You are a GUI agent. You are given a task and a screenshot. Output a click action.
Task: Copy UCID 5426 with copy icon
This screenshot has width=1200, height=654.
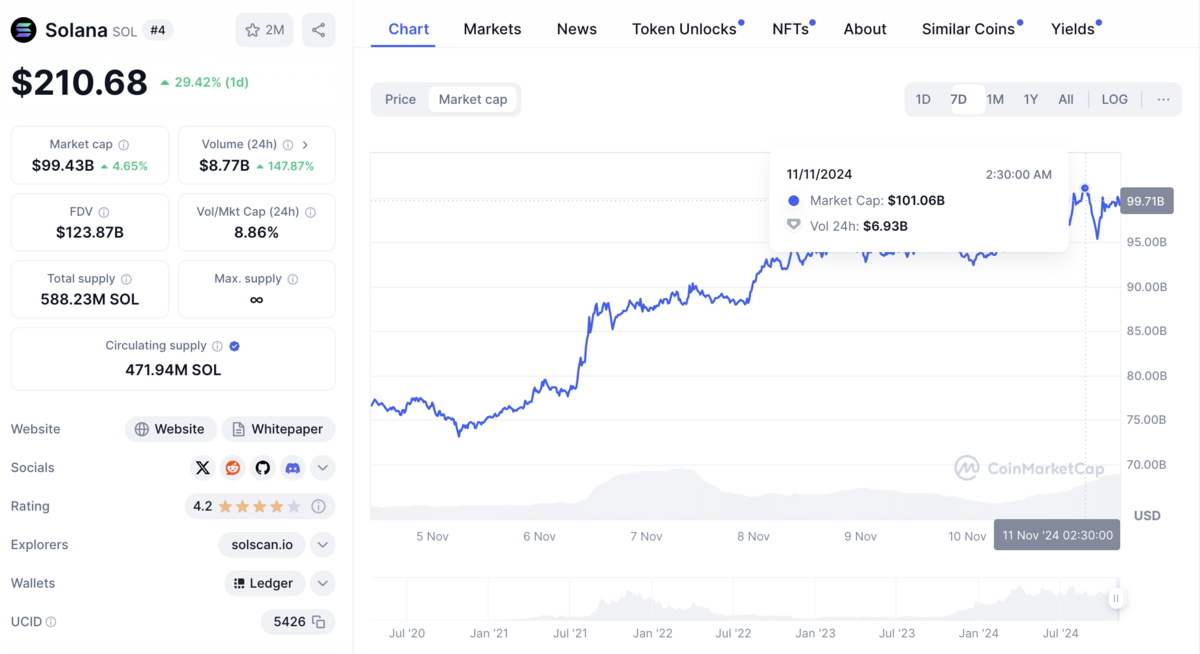coord(319,622)
